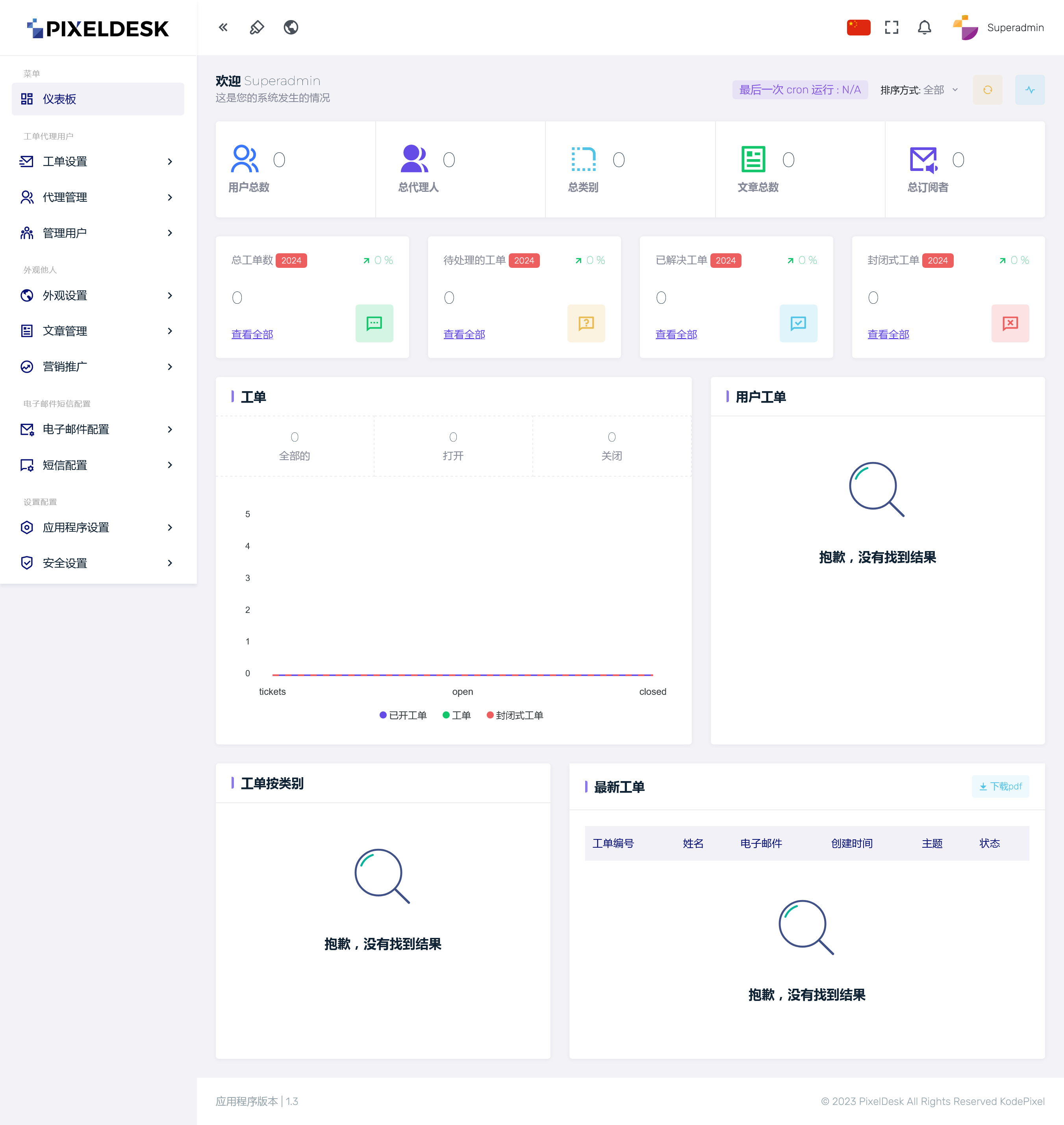Screen dimensions: 1064x1125
Task: Expand 安全设置 chevron arrow
Action: click(x=170, y=563)
